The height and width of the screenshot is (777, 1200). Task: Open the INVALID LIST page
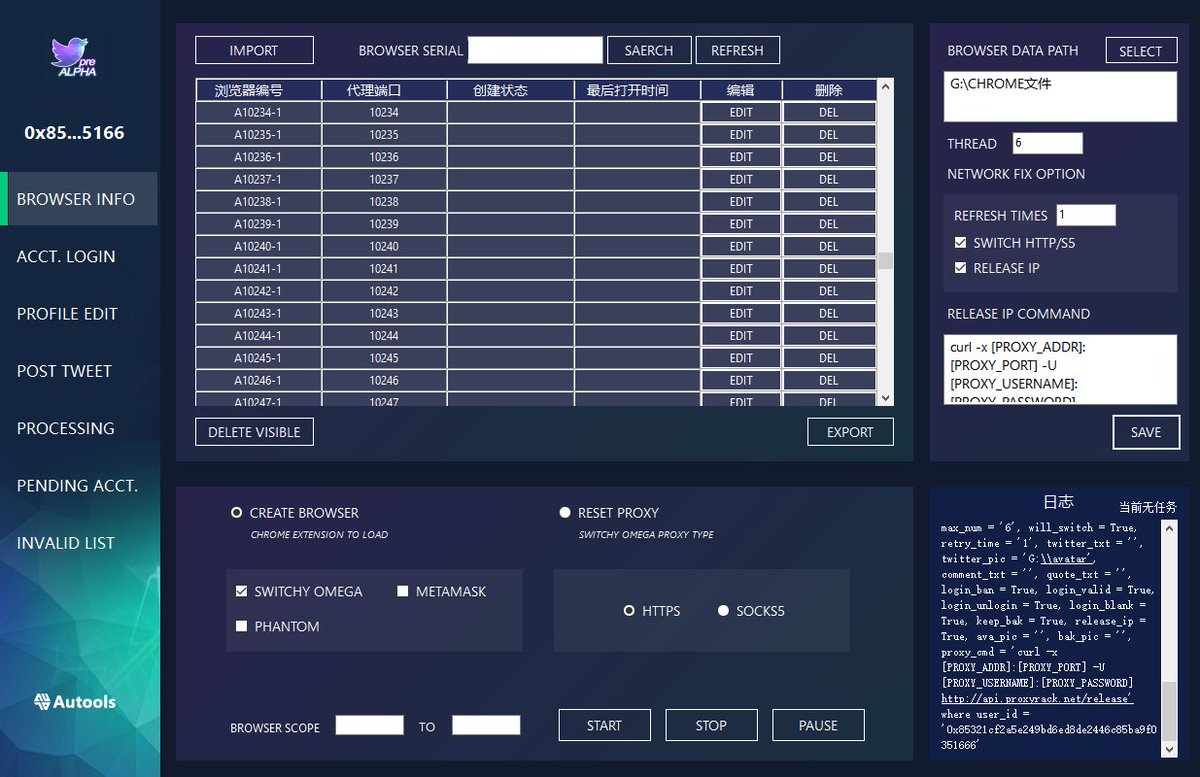pos(66,543)
